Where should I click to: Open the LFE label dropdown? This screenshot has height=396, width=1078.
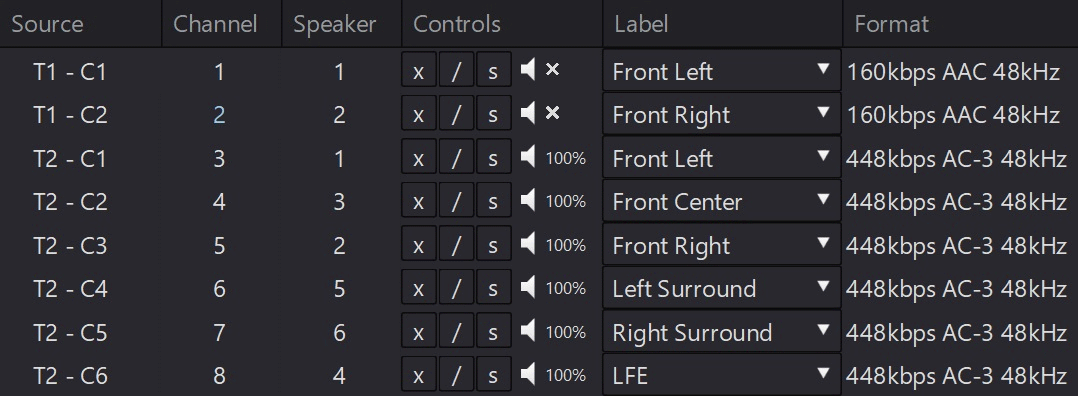click(722, 375)
